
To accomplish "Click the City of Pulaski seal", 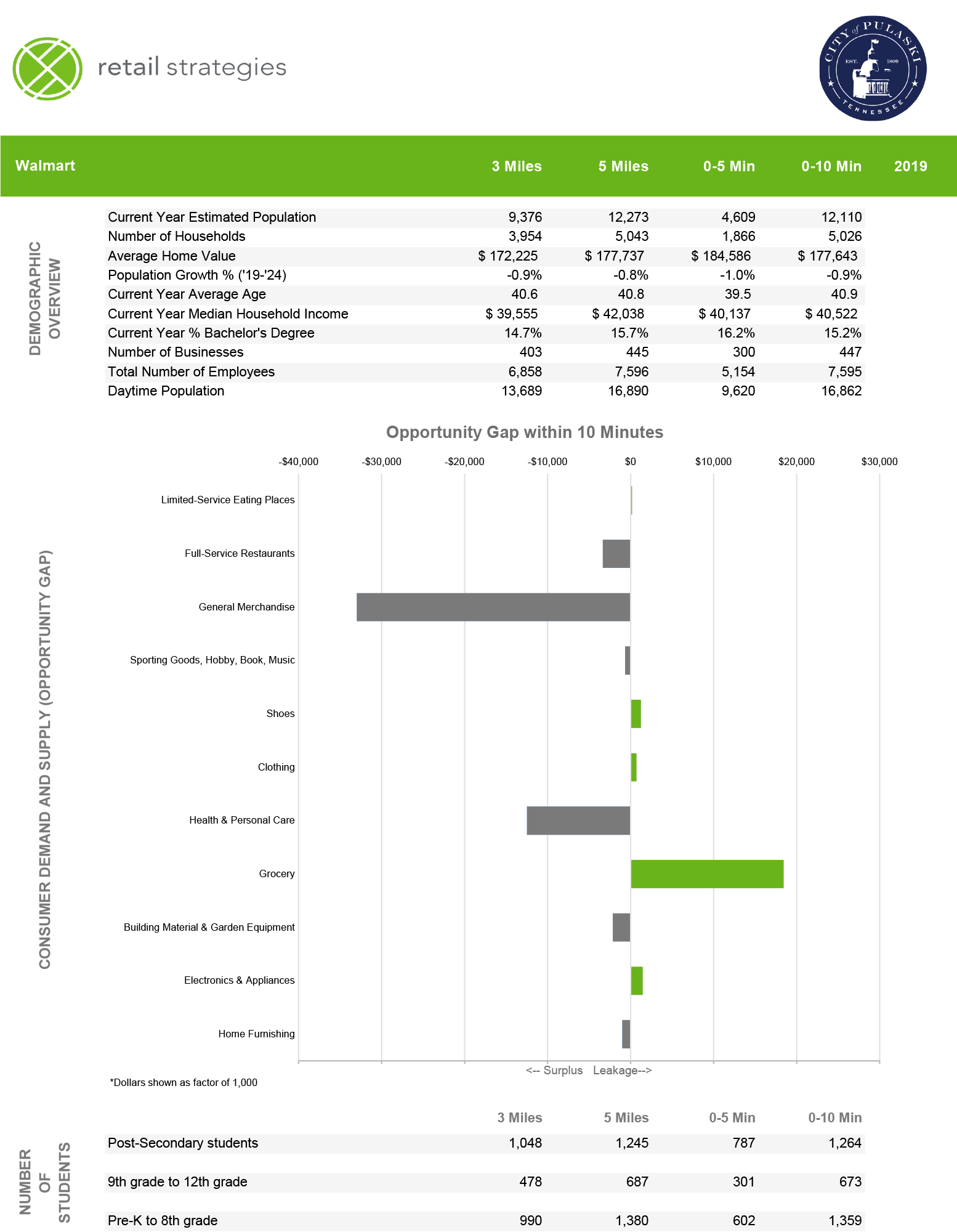I will pyautogui.click(x=872, y=68).
